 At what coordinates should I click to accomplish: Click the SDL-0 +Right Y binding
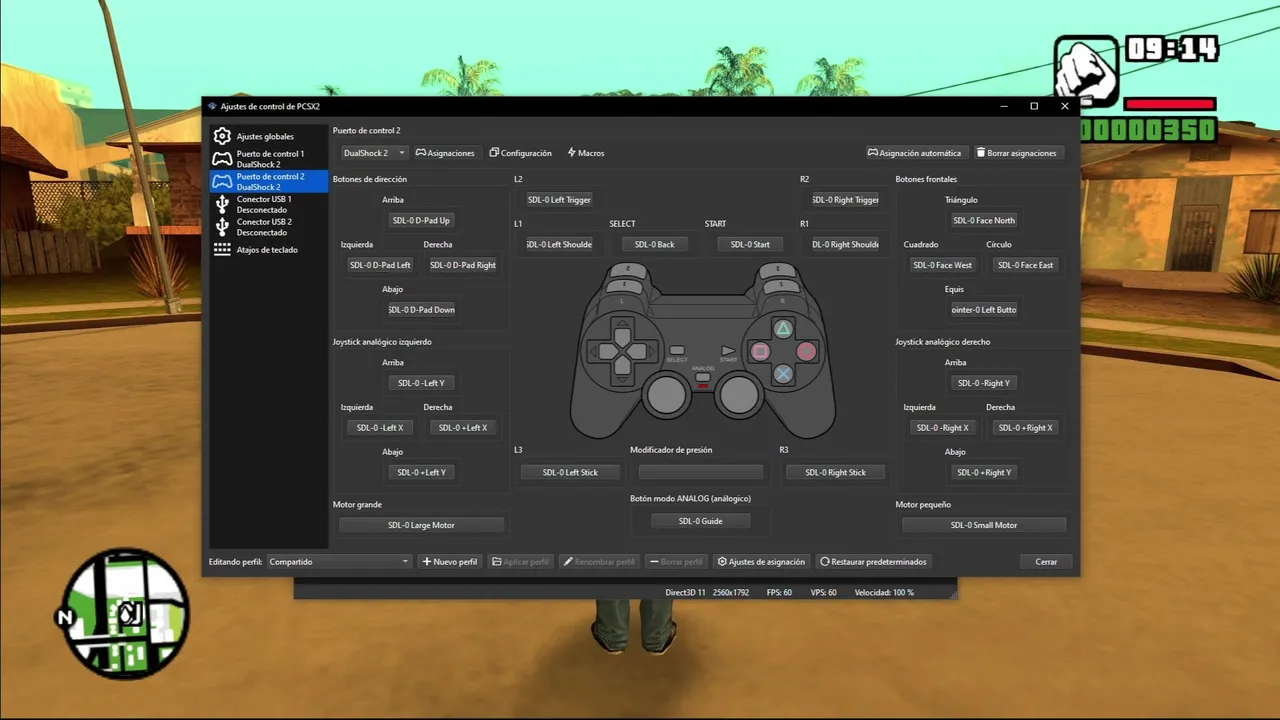pos(984,472)
